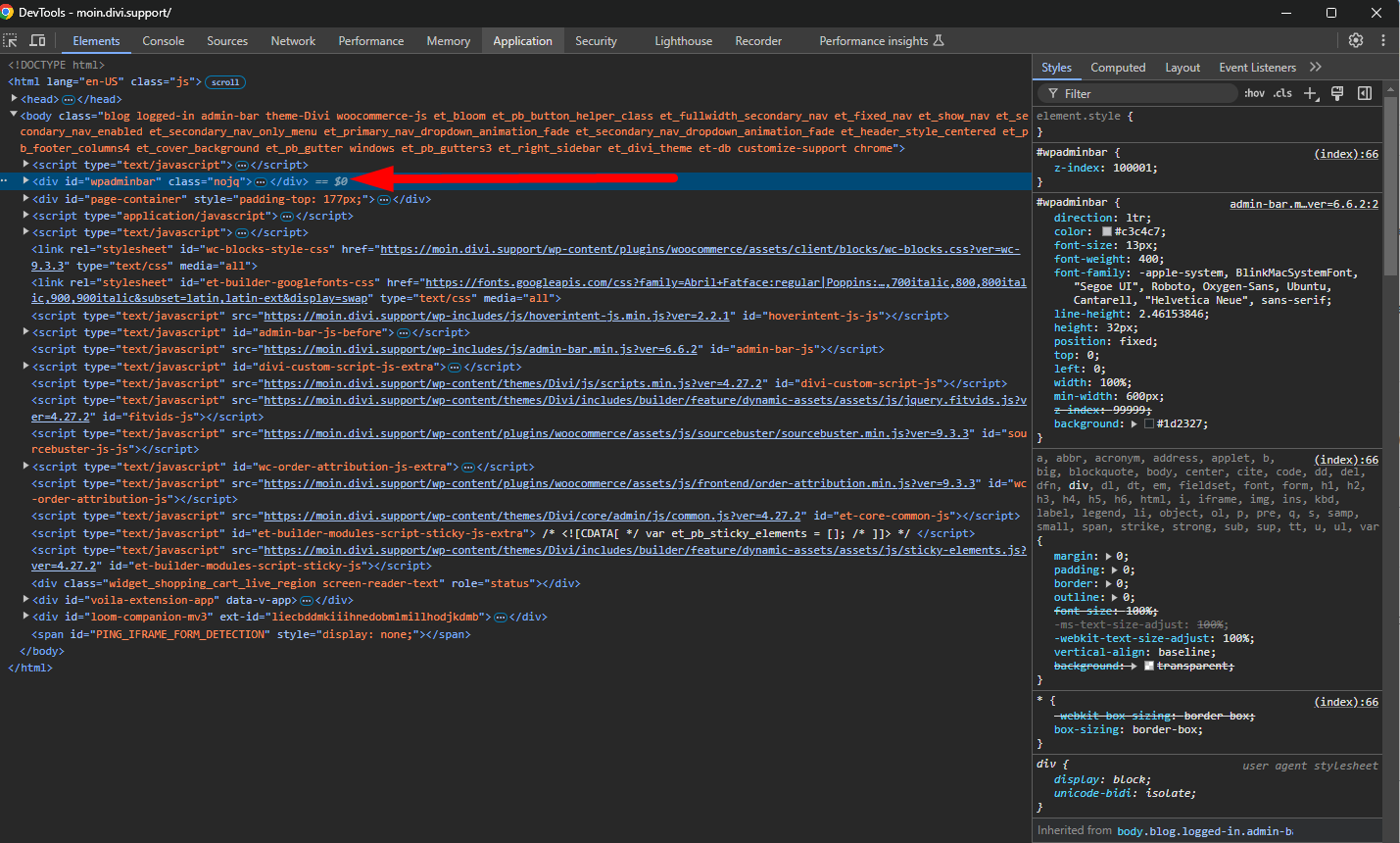Click the ellipsis in the admin-bar-js-before script

(x=404, y=332)
